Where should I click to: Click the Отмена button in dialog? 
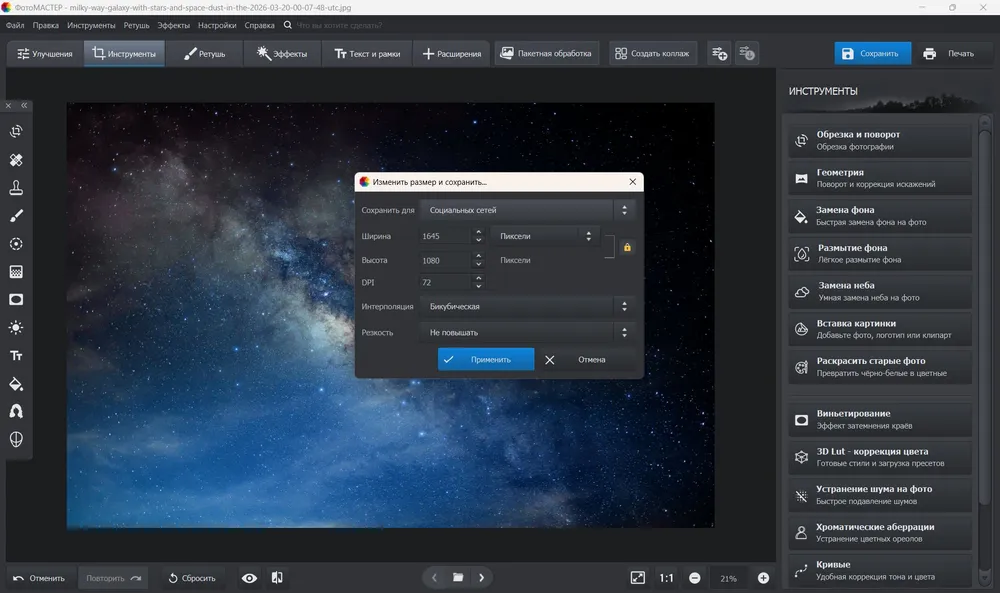(x=575, y=360)
